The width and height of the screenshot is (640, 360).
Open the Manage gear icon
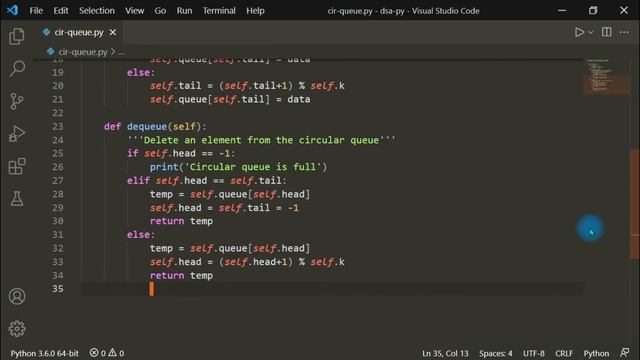[17, 329]
